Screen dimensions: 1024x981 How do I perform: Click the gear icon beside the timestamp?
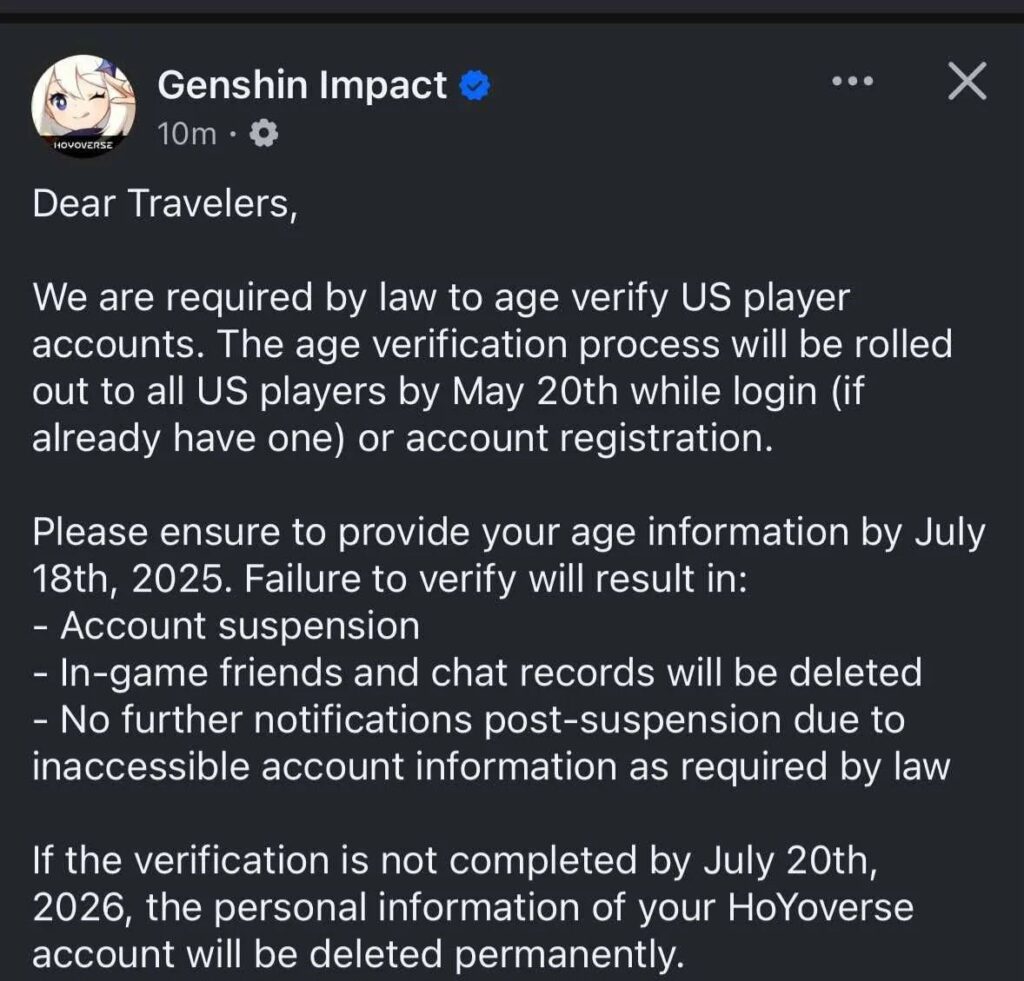(266, 133)
